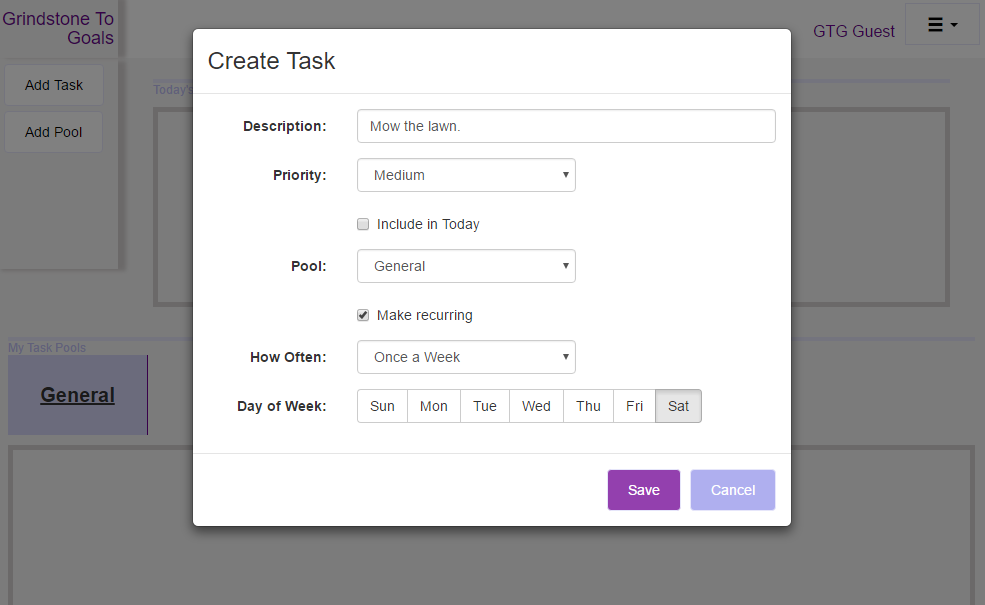Open the How Often dropdown
Screen dimensions: 985x605
coord(466,357)
